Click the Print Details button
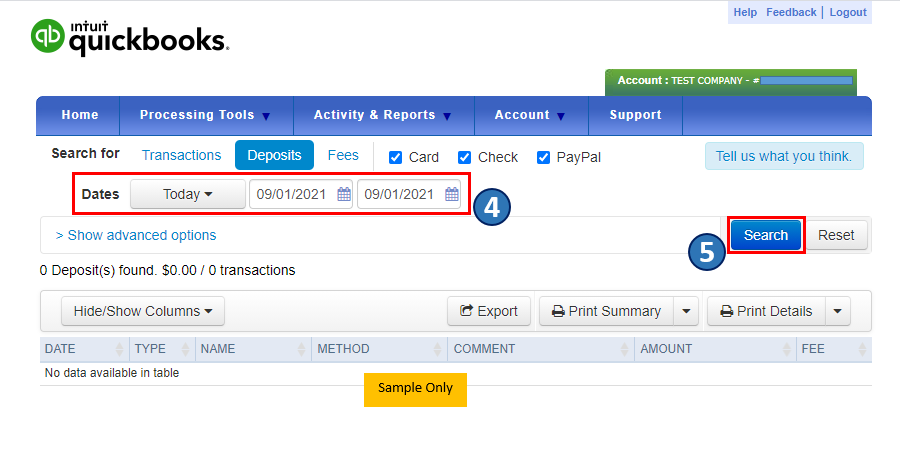The width and height of the screenshot is (900, 468). [766, 311]
